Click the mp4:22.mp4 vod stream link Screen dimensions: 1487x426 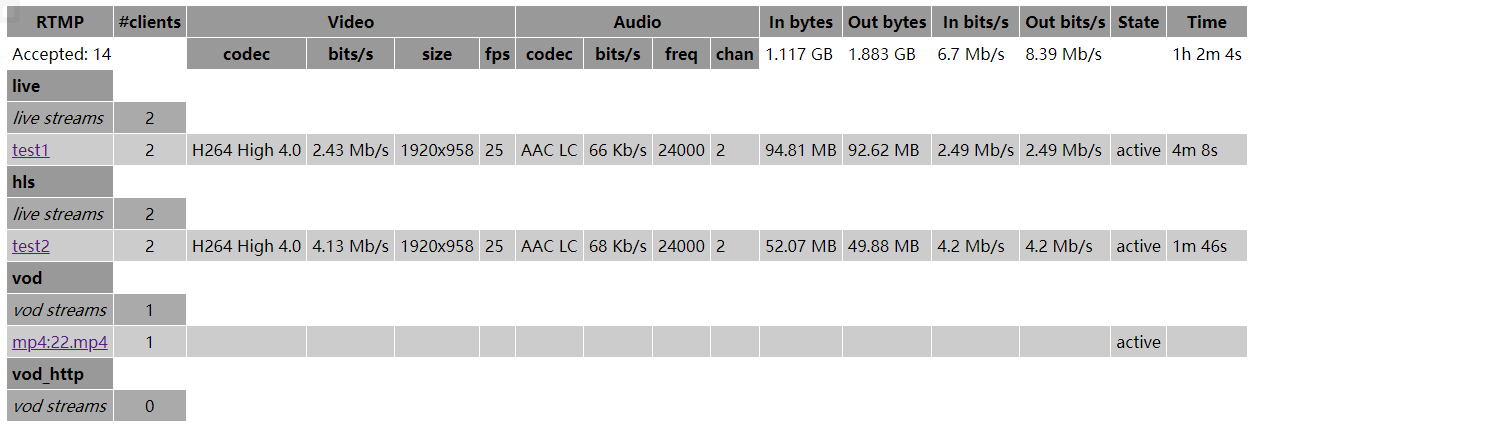60,342
